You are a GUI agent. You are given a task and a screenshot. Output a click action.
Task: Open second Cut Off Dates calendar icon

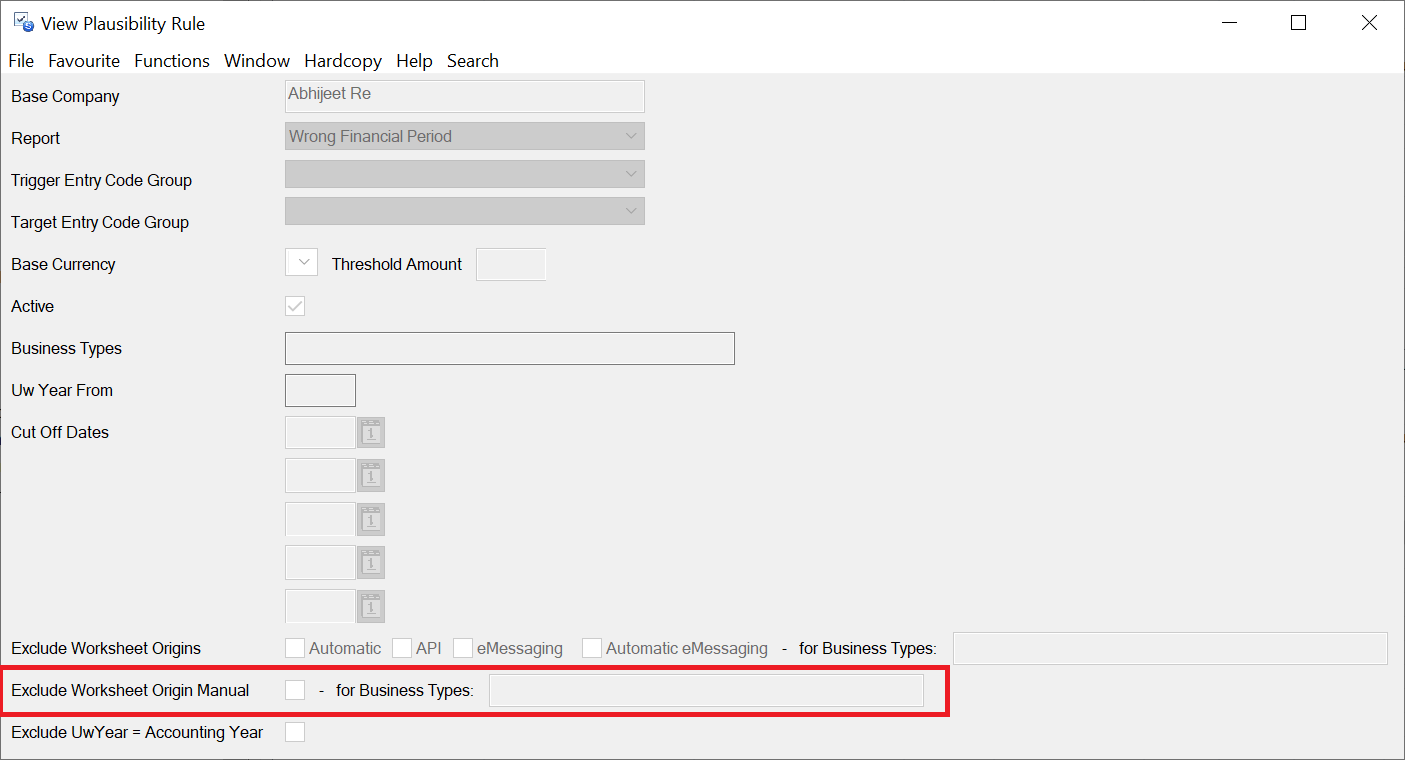pyautogui.click(x=371, y=476)
